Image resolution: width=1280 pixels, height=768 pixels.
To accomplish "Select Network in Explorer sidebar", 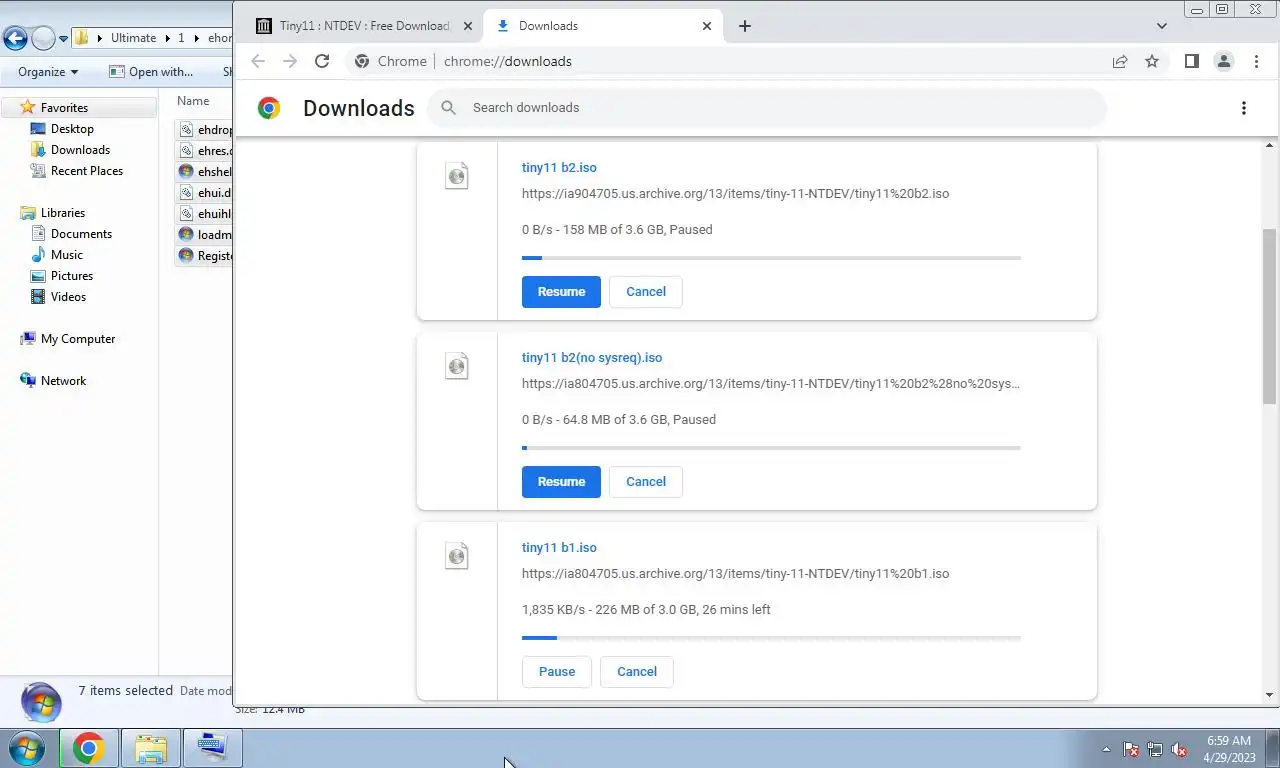I will pyautogui.click(x=63, y=381).
